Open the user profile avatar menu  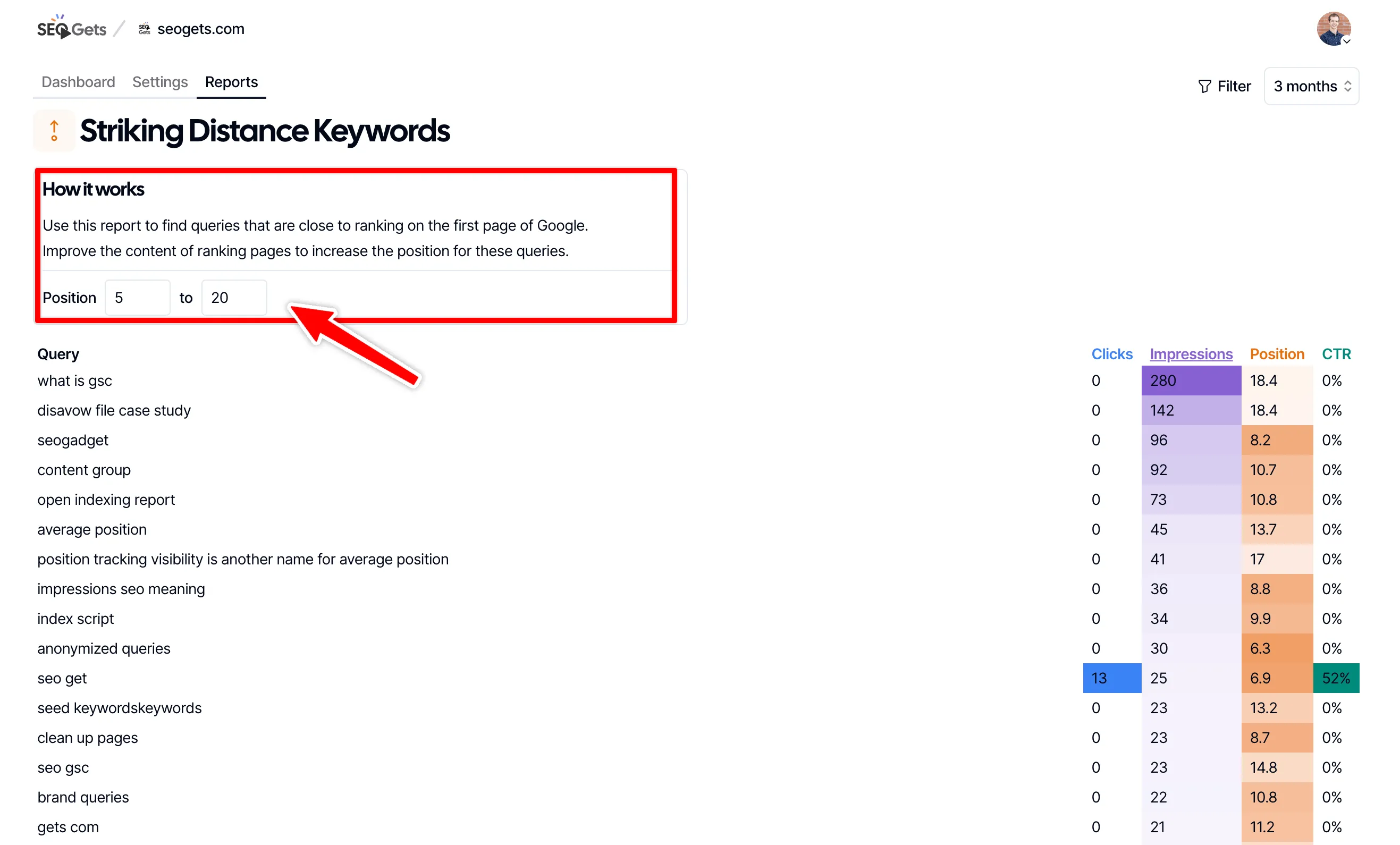click(x=1332, y=28)
